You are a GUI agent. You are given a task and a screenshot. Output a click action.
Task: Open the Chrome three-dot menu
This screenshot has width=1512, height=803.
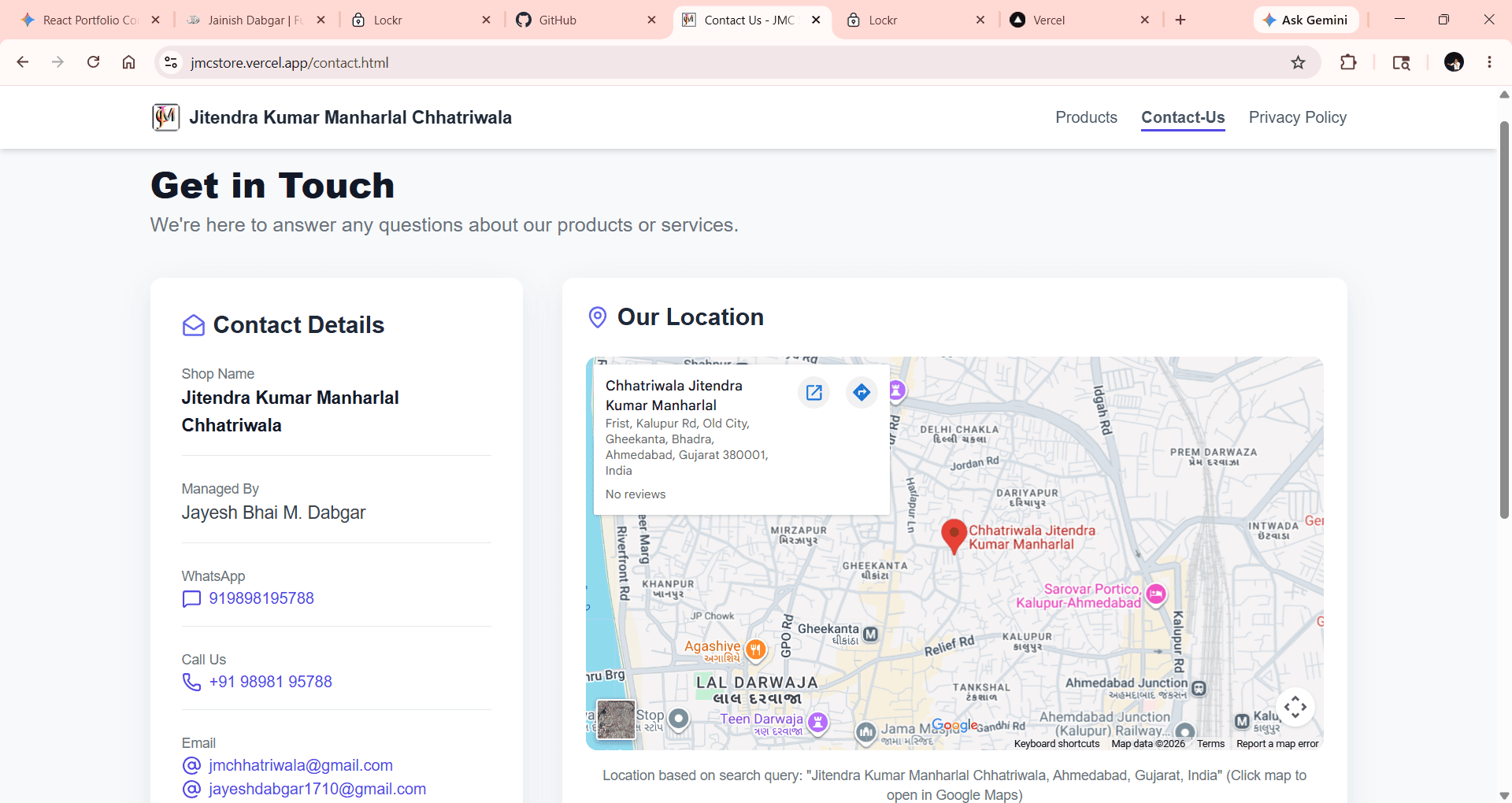1489,63
